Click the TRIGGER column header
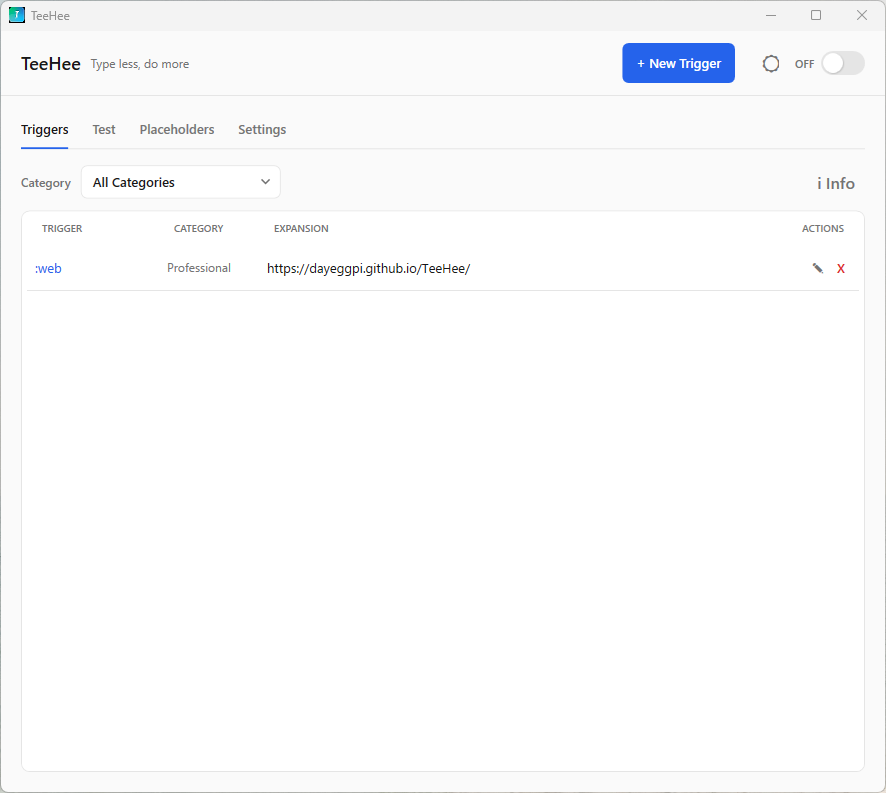Viewport: 886px width, 793px height. [x=62, y=228]
